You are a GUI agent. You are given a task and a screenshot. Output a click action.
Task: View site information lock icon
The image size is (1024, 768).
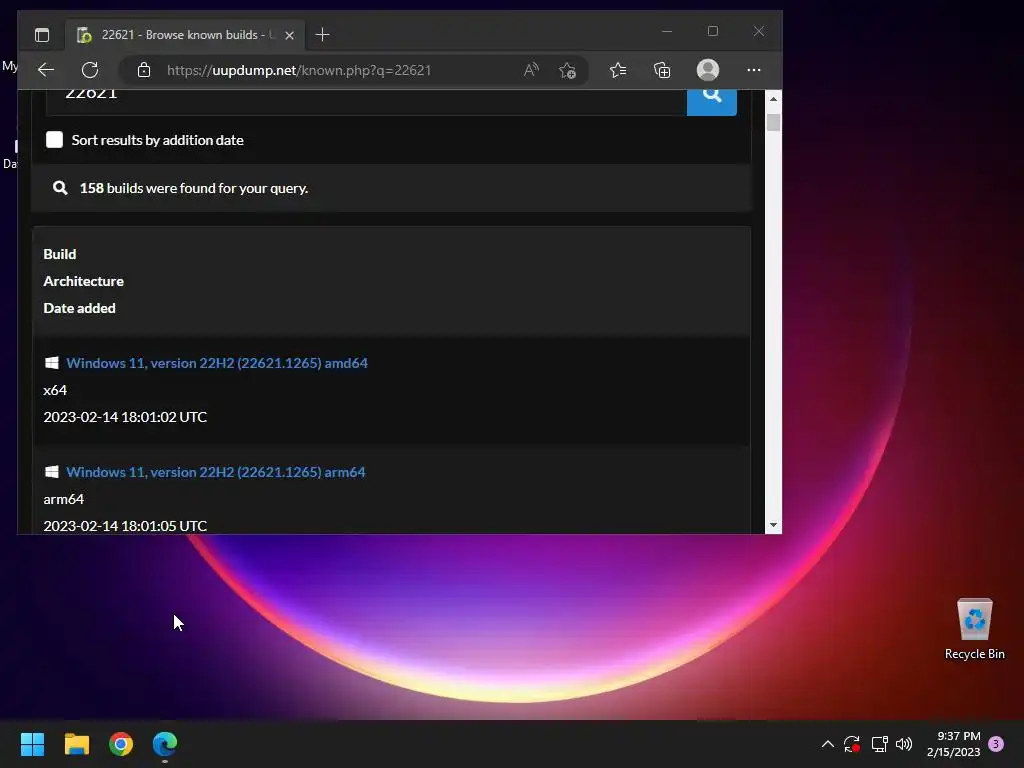point(144,70)
